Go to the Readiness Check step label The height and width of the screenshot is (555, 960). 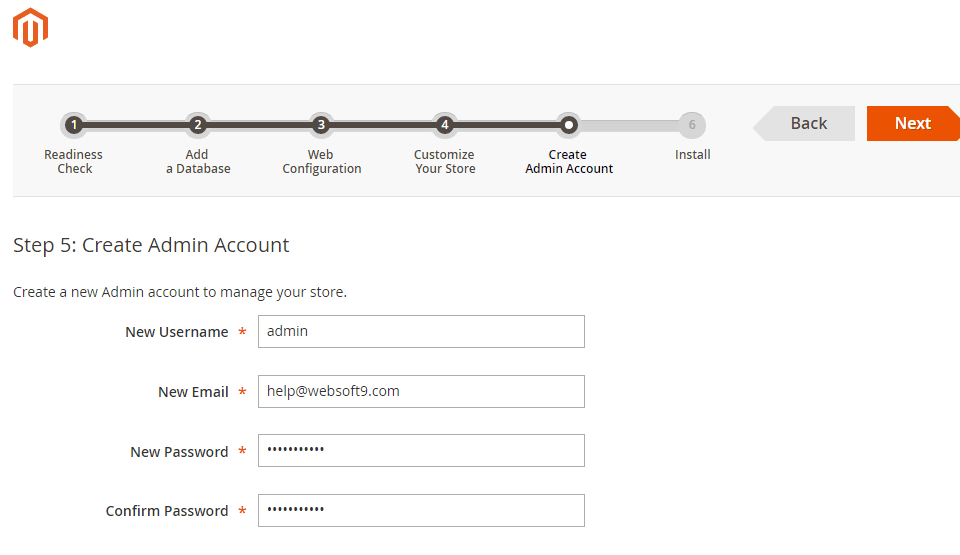pyautogui.click(x=74, y=162)
